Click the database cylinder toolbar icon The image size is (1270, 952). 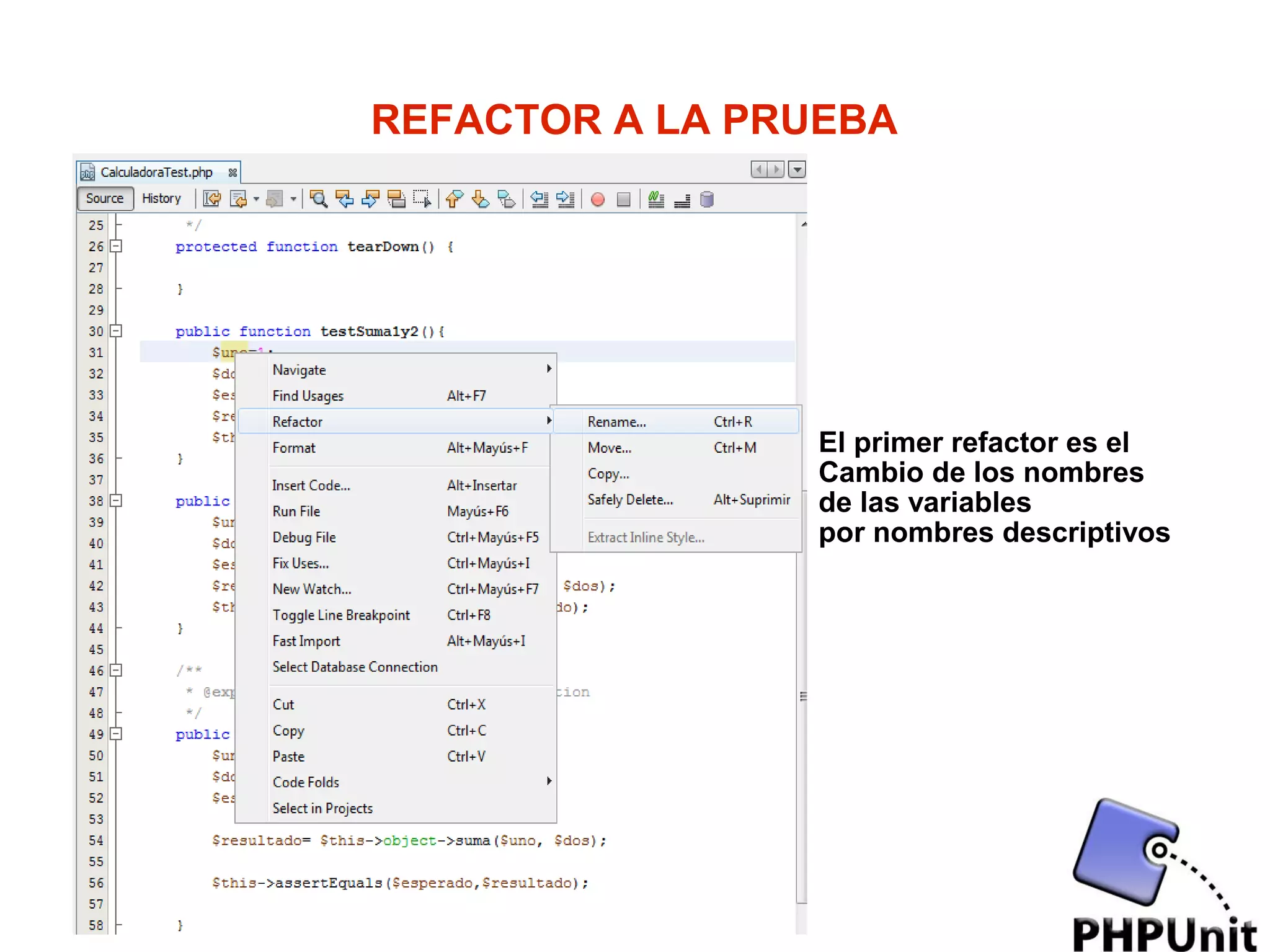[x=707, y=199]
